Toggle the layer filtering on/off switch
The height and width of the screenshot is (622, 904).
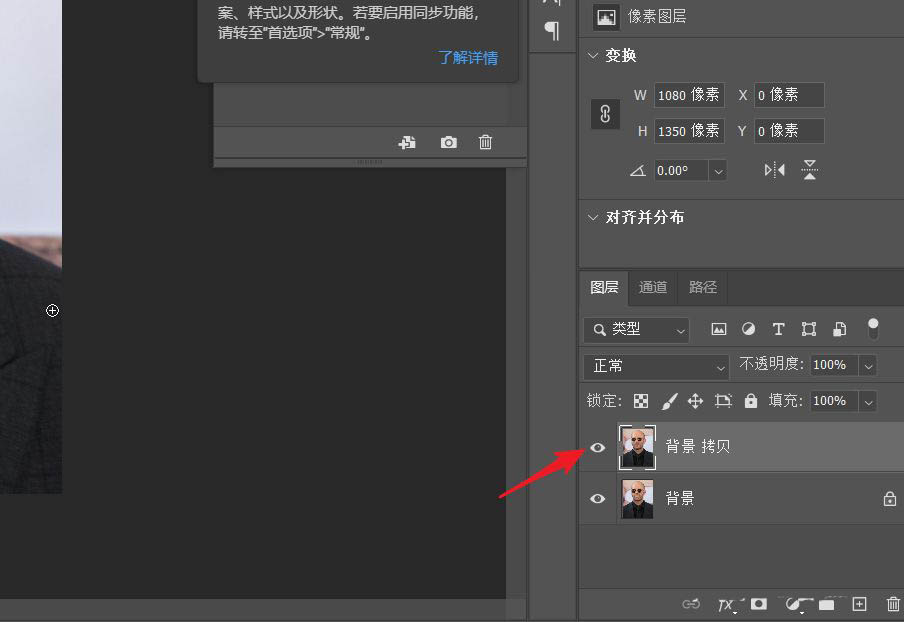873,329
